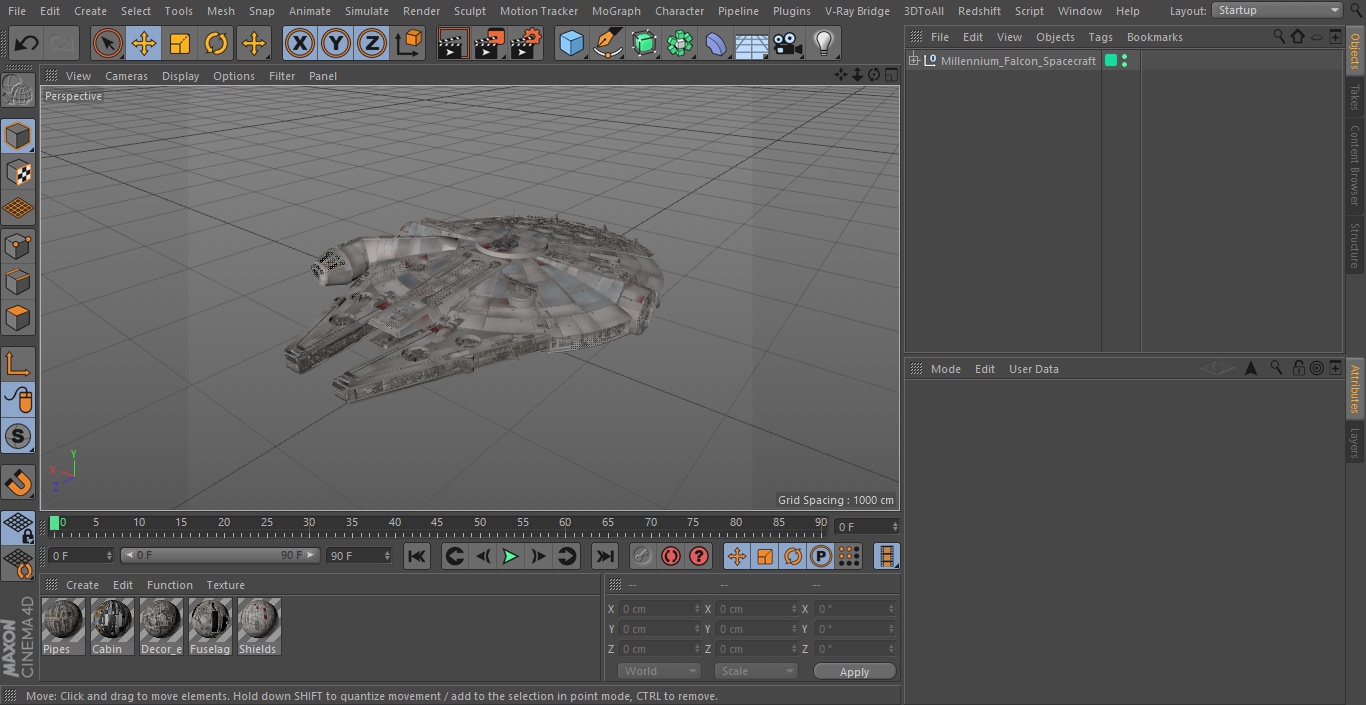The image size is (1366, 705).
Task: Activate the Rotate tool
Action: pos(216,43)
